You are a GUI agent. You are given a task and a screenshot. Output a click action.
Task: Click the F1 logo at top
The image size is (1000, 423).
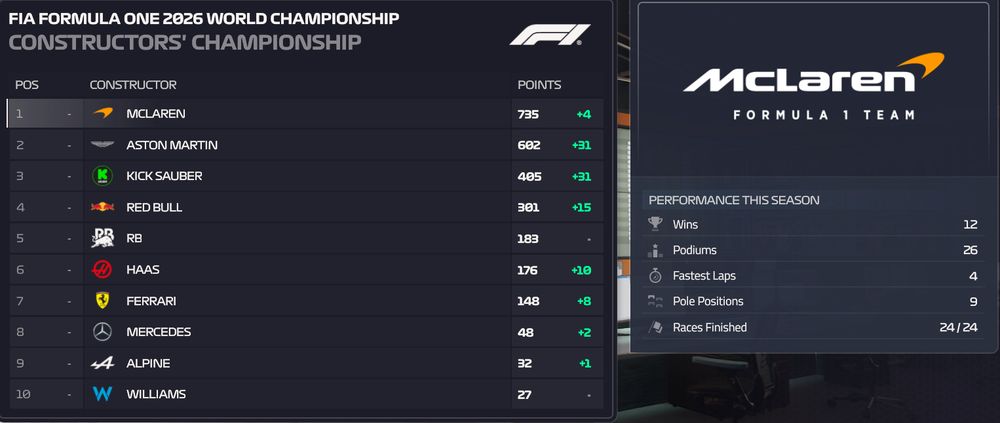tap(549, 35)
